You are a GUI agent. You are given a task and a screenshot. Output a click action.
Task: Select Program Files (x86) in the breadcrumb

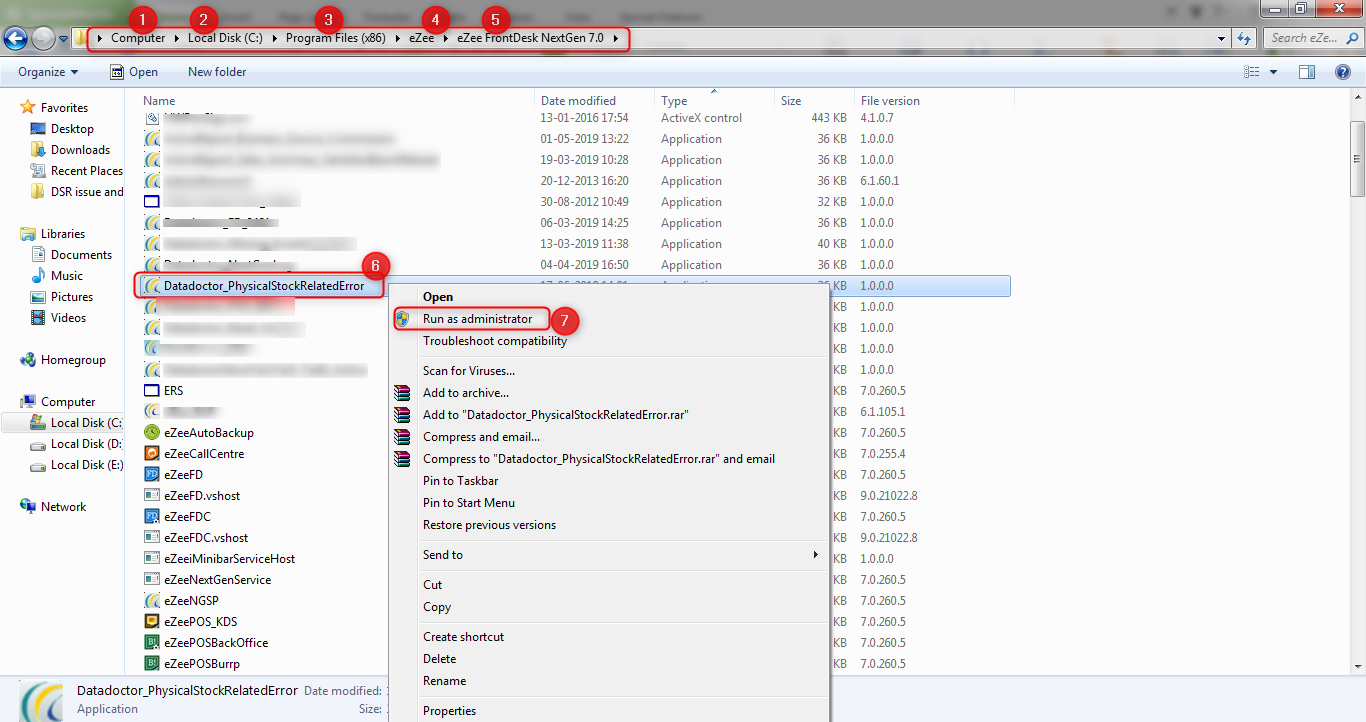click(336, 38)
